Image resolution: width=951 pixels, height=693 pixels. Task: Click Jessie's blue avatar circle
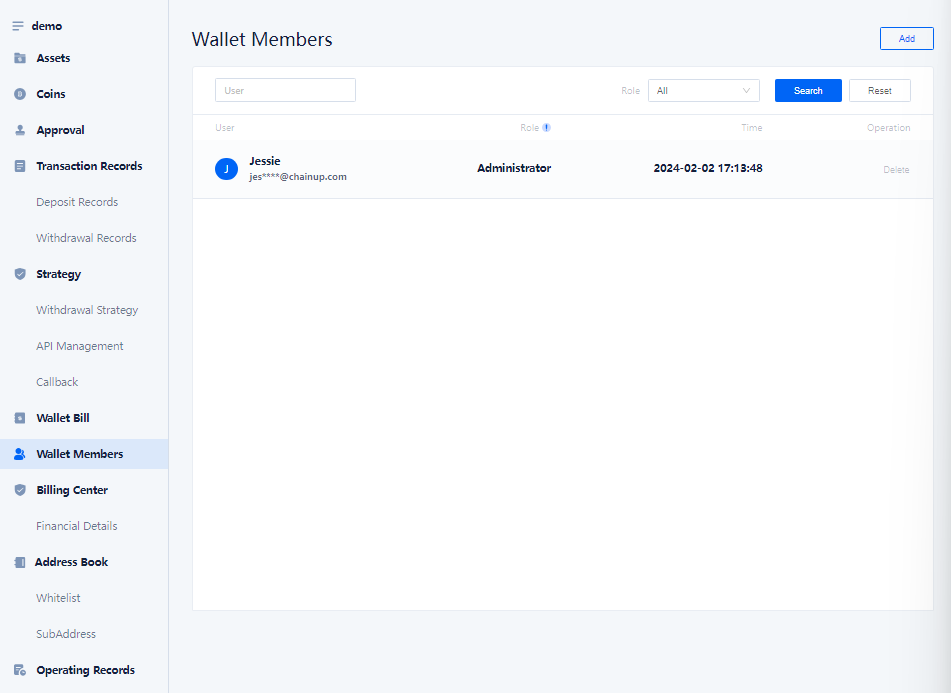pos(226,169)
